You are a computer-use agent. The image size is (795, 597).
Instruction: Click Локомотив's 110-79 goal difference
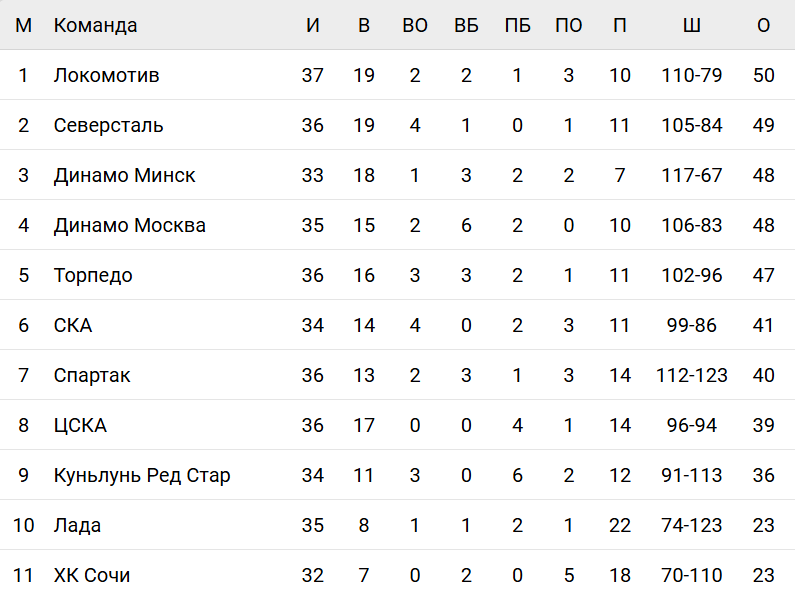[692, 75]
